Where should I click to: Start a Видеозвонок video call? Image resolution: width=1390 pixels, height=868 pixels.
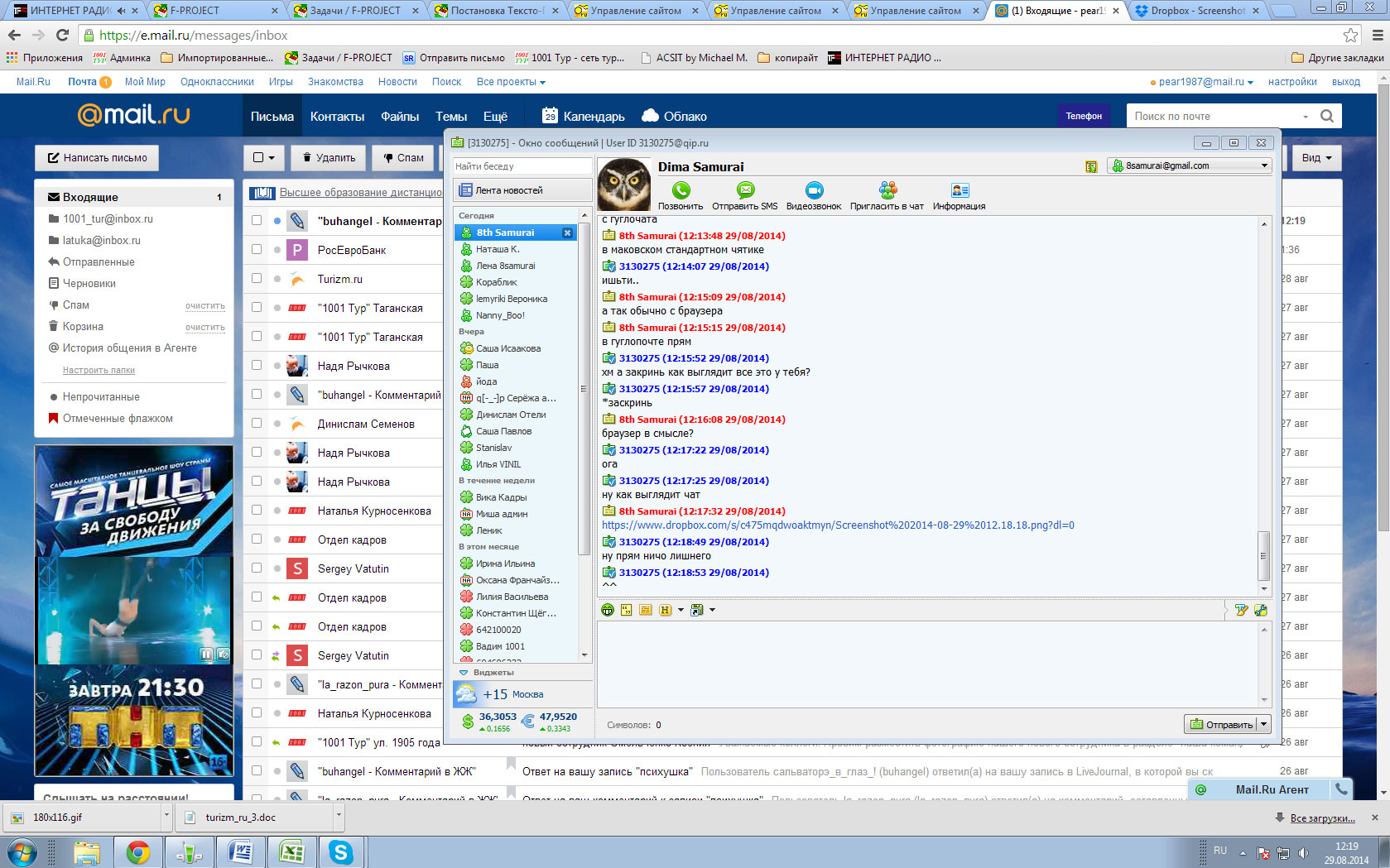point(814,190)
